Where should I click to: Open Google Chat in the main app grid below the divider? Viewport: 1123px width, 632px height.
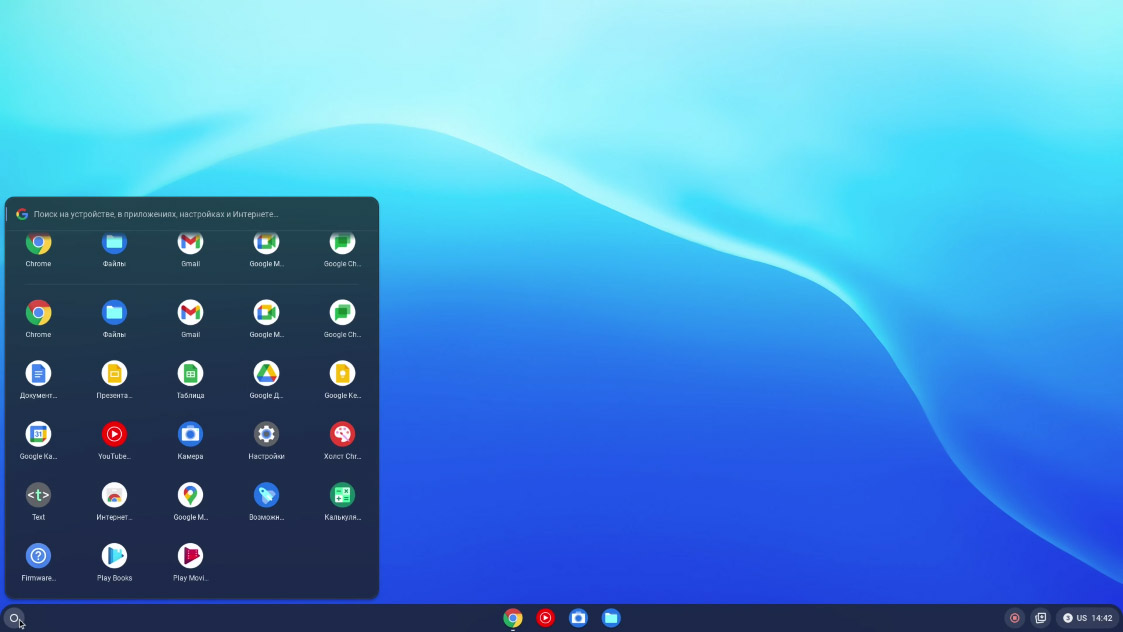[342, 312]
